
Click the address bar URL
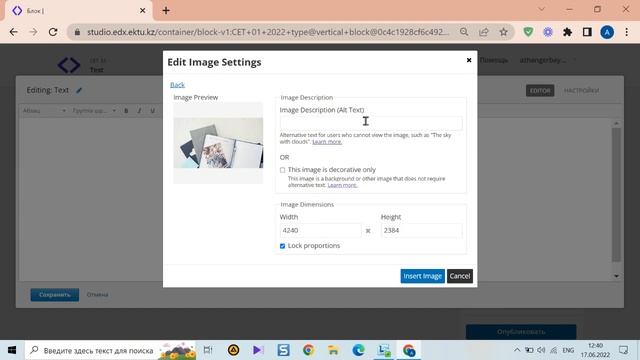pos(268,32)
